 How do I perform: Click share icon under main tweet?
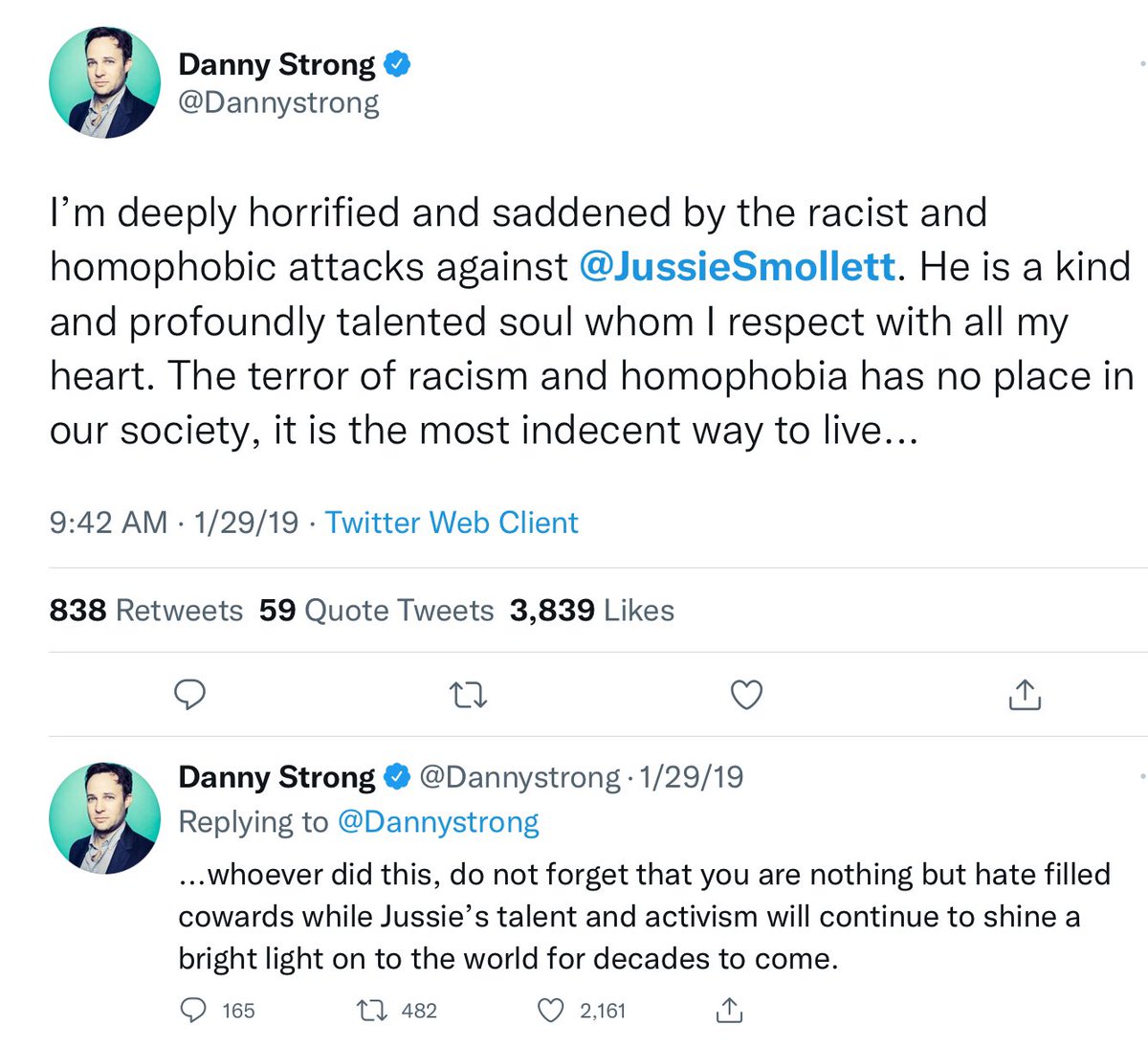click(x=1024, y=695)
